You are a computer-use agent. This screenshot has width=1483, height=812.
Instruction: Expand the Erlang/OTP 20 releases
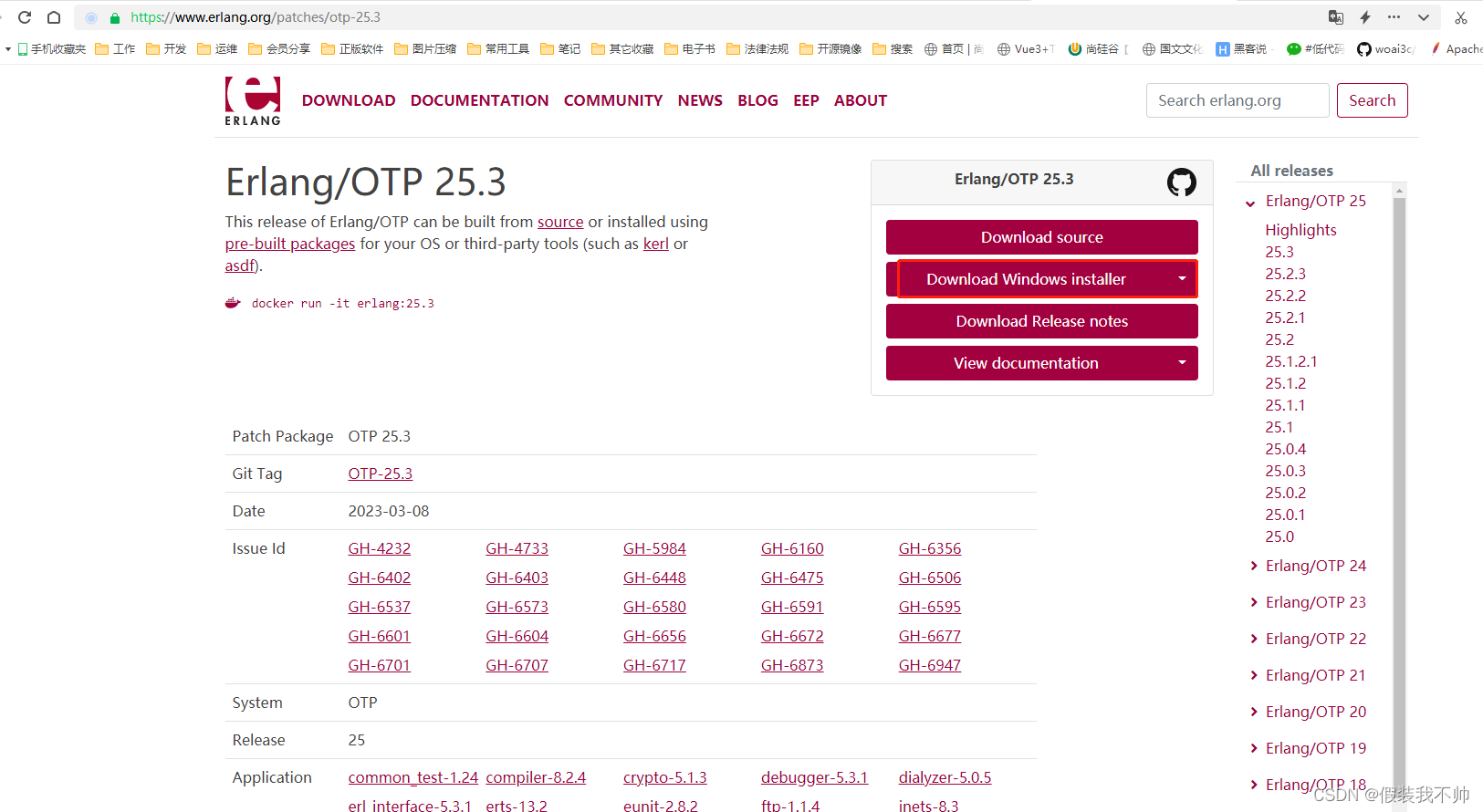coord(1254,712)
